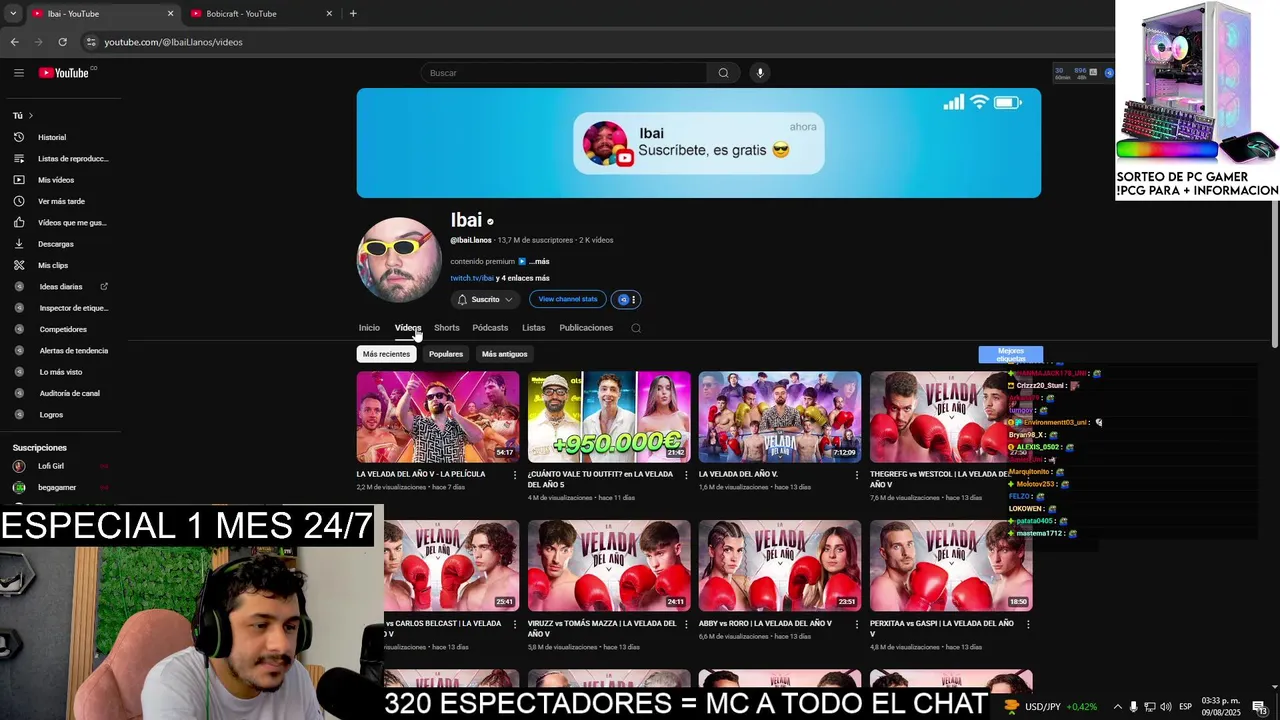Screen dimensions: 1280x720
Task: Open the Shorts channel tab
Action: 447,328
